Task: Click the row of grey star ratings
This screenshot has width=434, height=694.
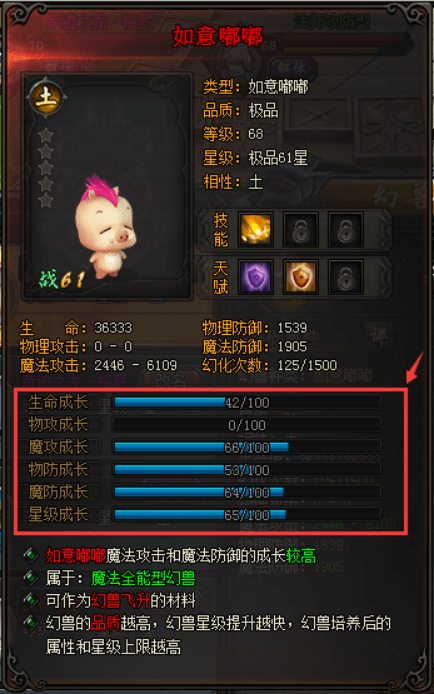Action: tap(46, 168)
